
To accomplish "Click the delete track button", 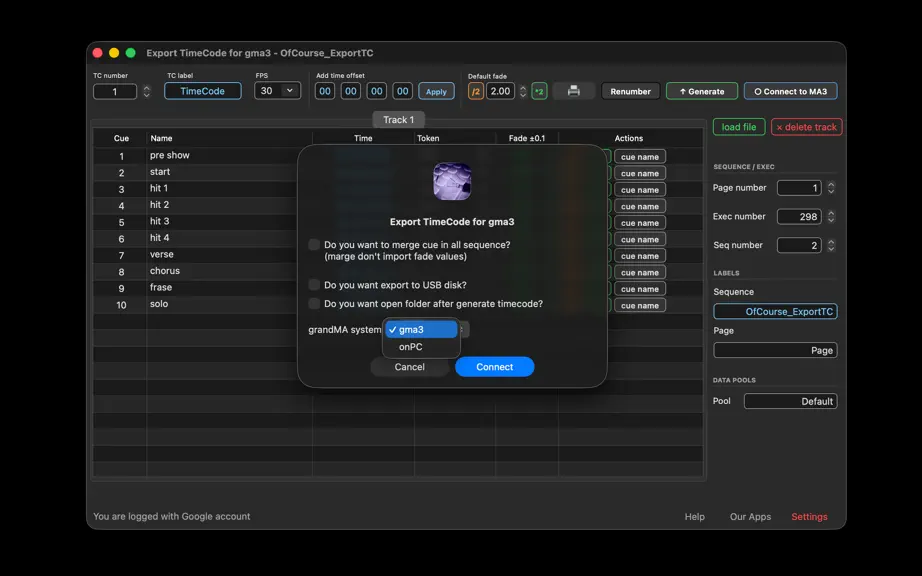I will click(x=806, y=127).
